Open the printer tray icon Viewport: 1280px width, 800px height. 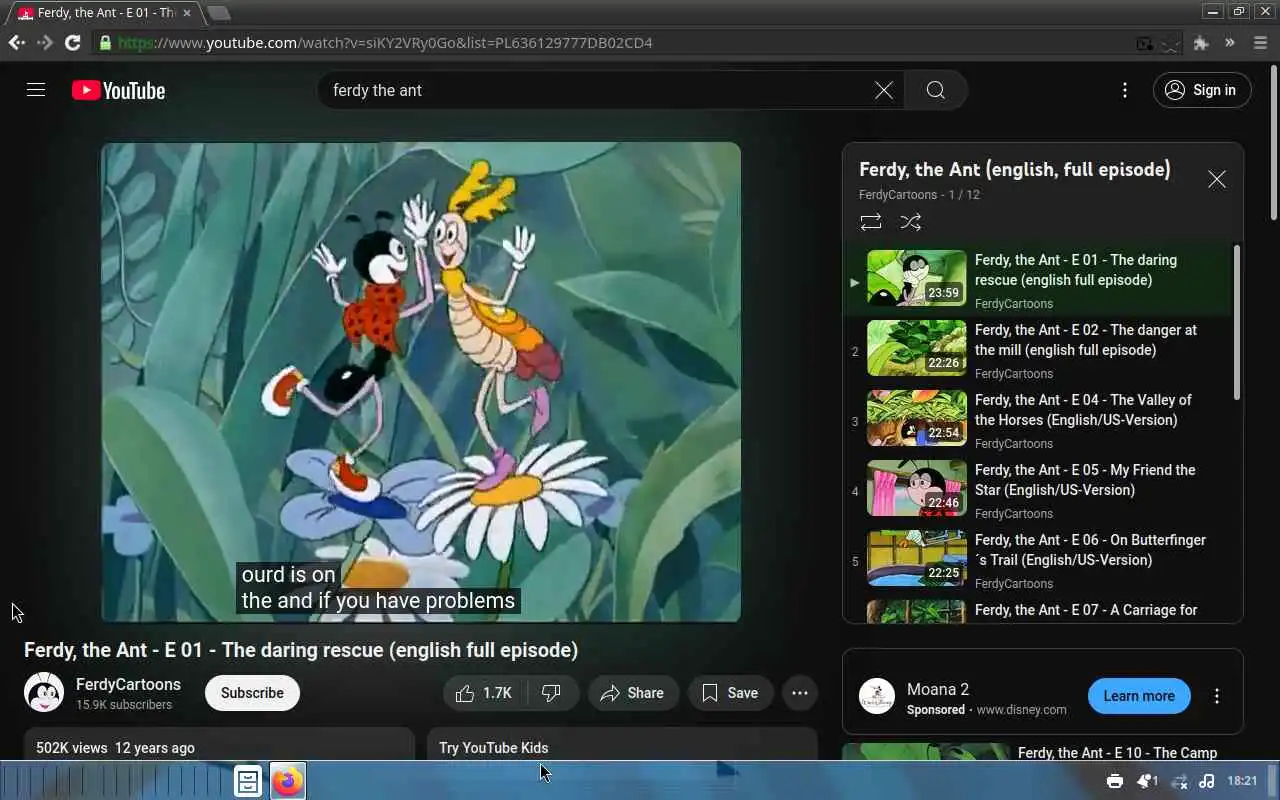point(1115,781)
